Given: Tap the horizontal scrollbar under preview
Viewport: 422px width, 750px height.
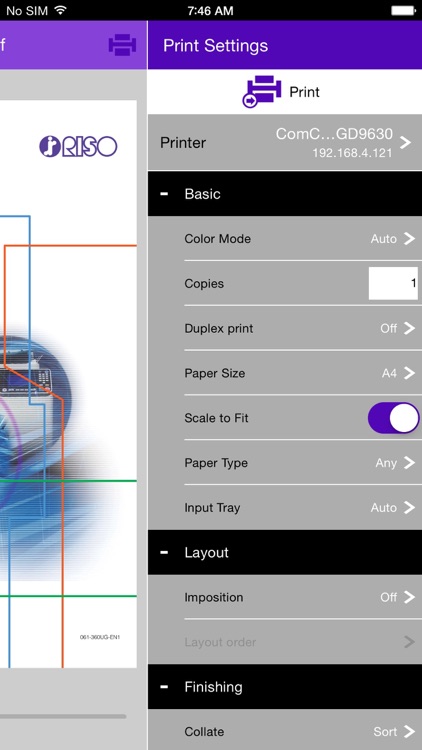Looking at the screenshot, I should pyautogui.click(x=63, y=716).
